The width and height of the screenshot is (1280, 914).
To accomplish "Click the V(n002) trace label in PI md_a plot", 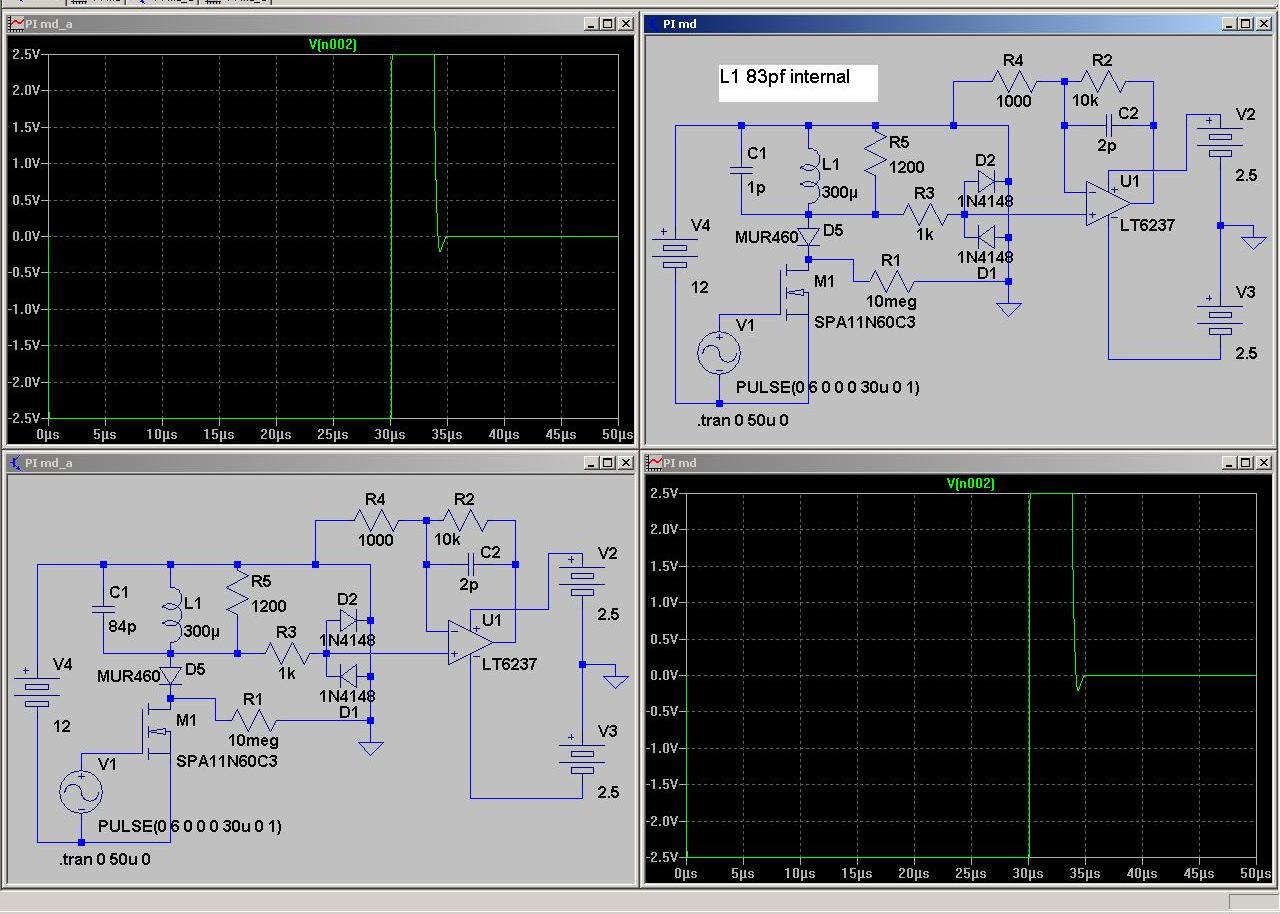I will 333,45.
